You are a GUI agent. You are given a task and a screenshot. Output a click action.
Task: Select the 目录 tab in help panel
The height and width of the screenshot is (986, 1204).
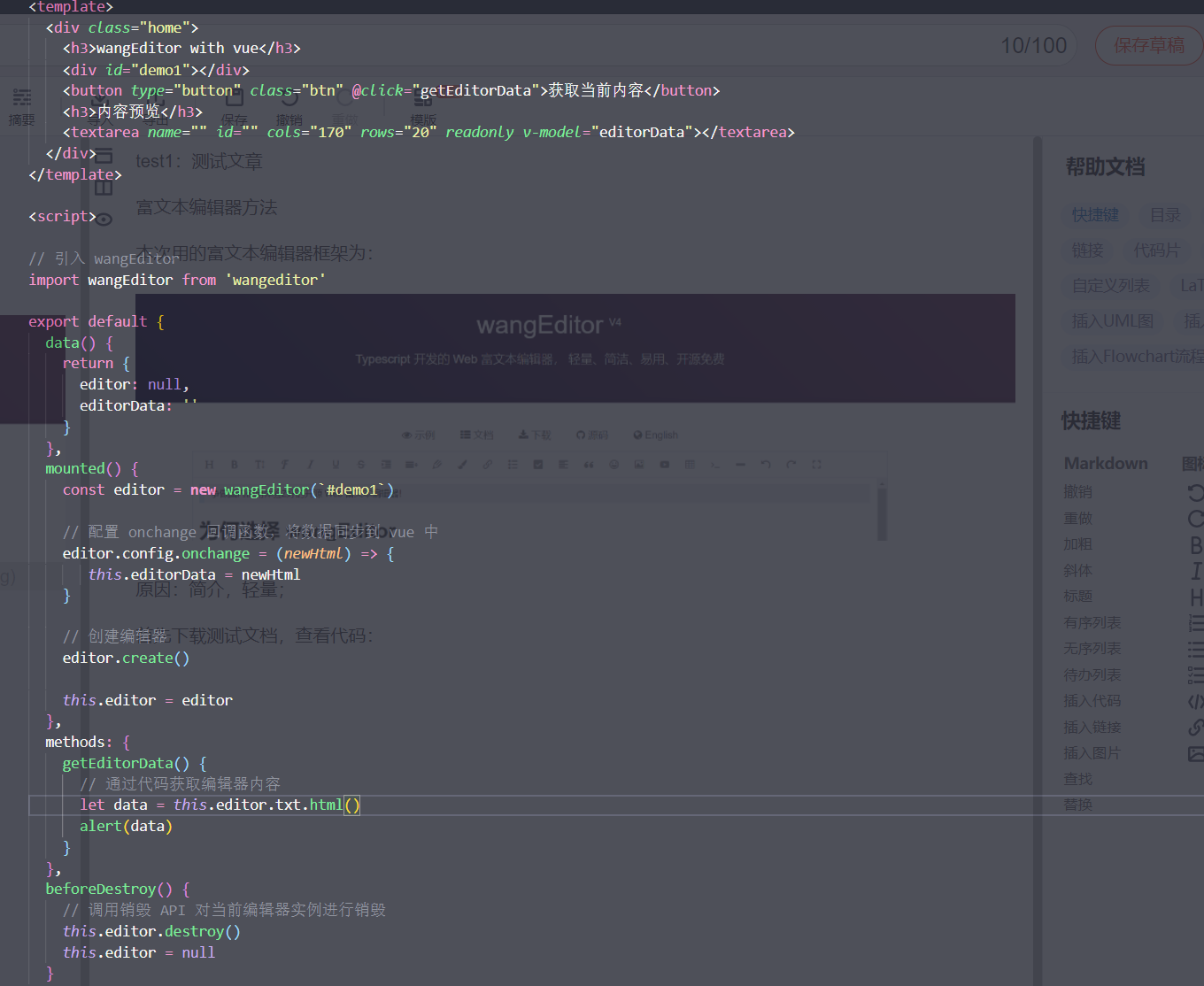point(1165,215)
